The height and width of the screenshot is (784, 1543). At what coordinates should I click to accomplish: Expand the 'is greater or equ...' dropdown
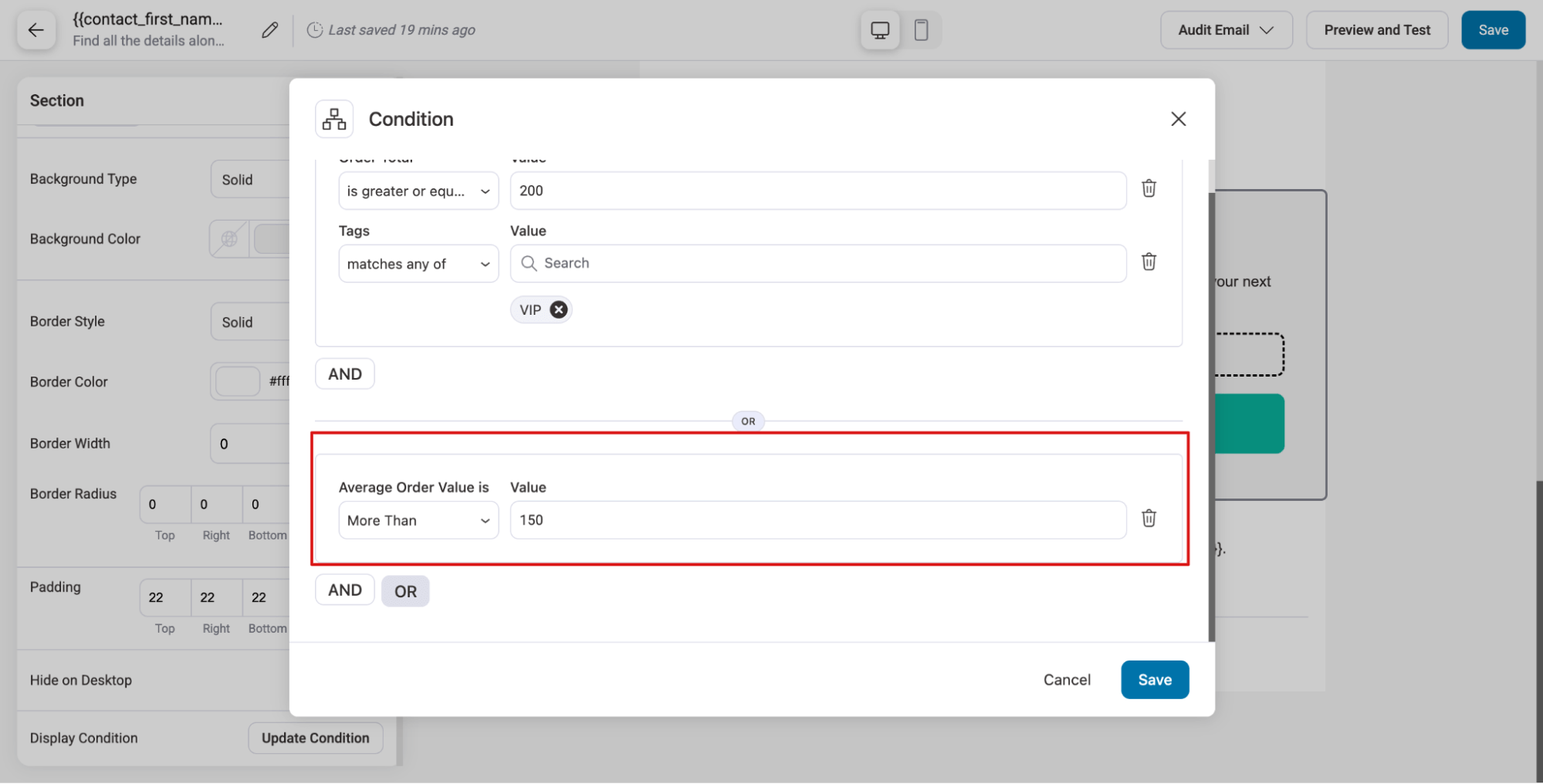[418, 191]
